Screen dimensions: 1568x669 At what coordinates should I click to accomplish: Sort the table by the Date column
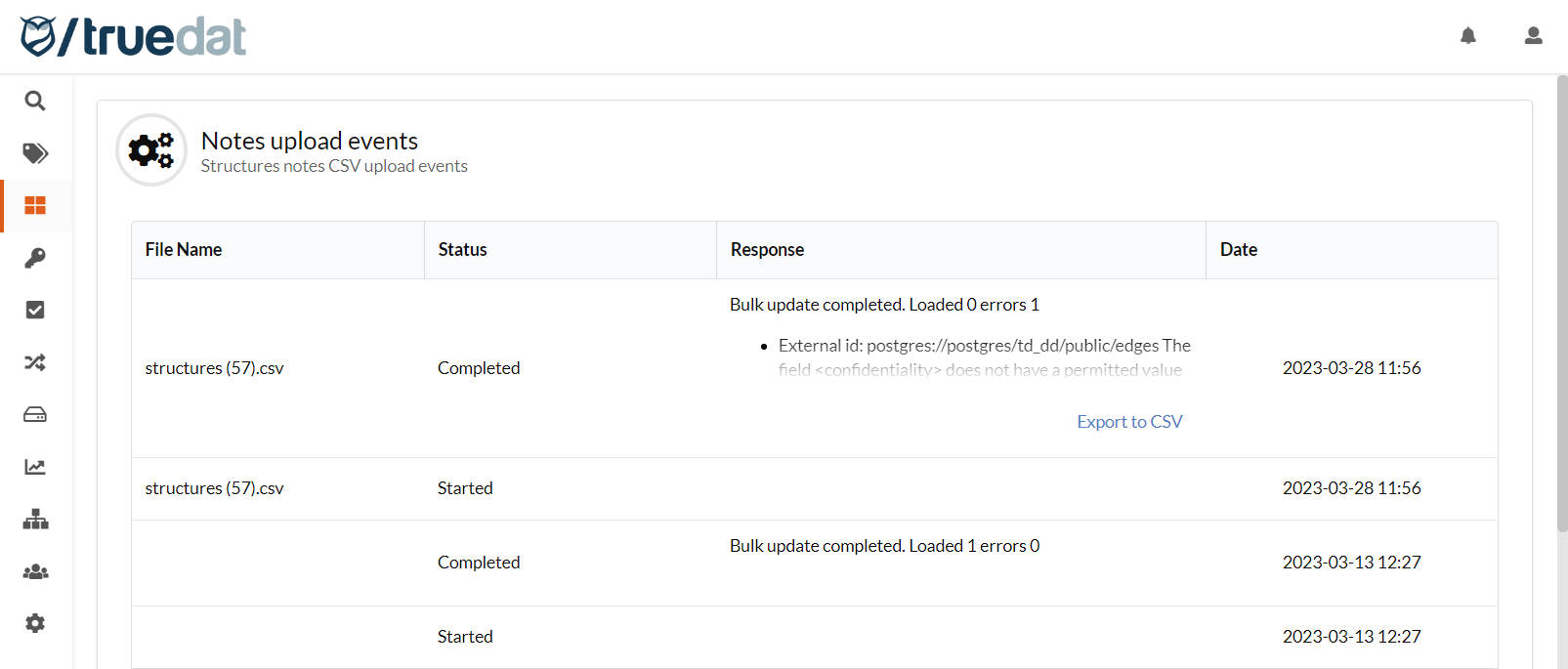1239,249
